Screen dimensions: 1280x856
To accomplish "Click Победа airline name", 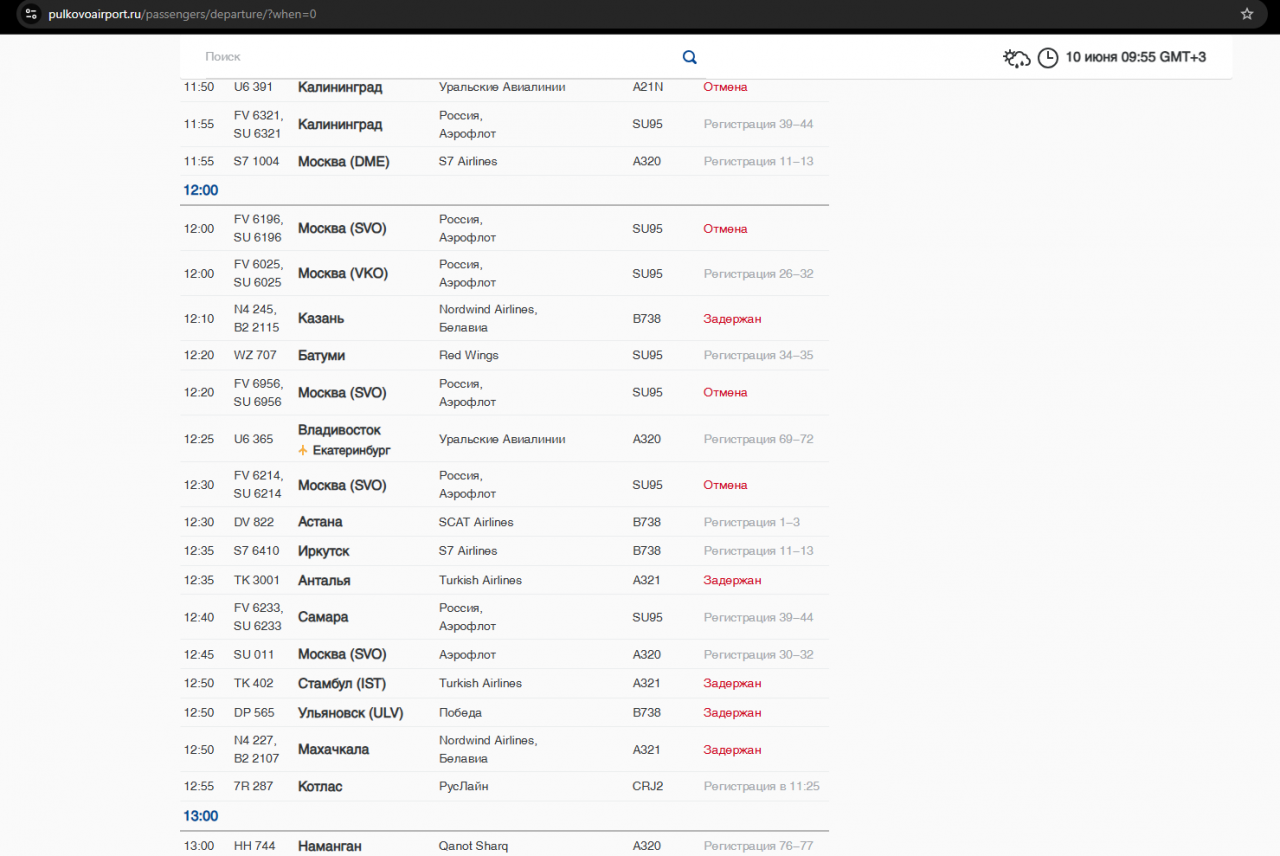I will tap(460, 713).
